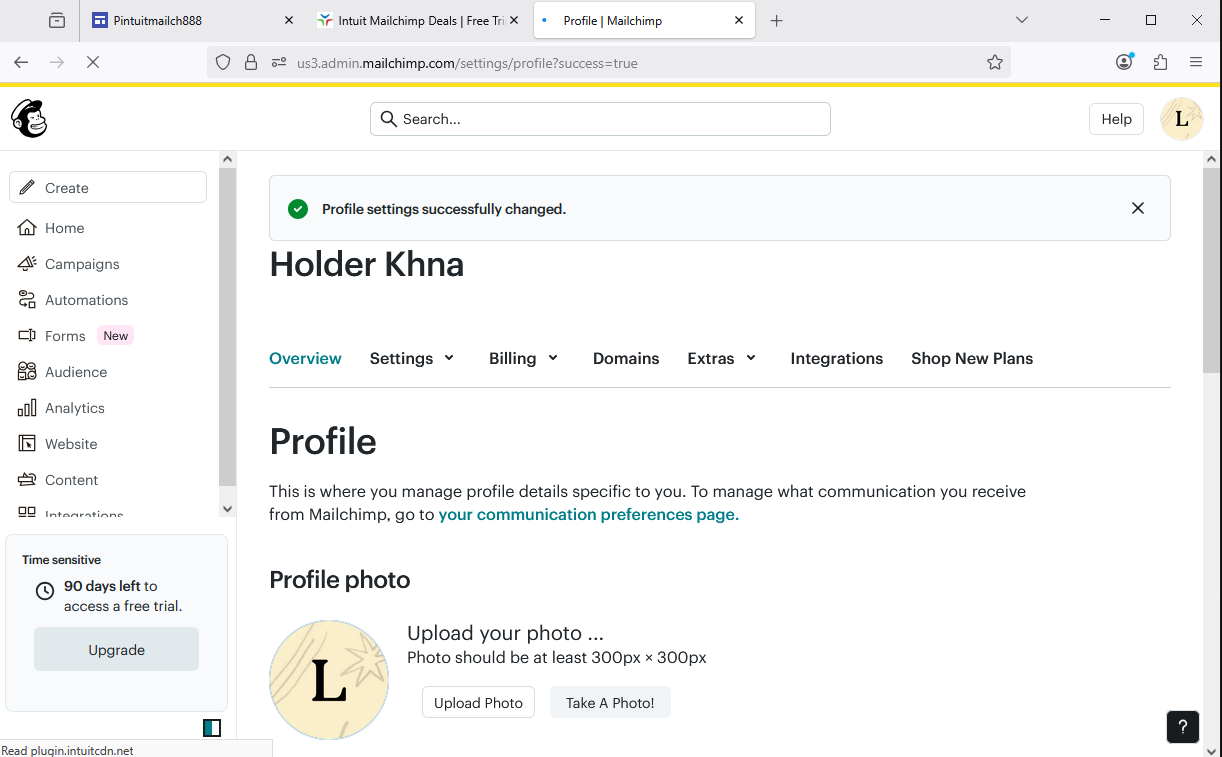Open the Firefox Extensions puzzle icon
1222x757 pixels.
pos(1160,62)
